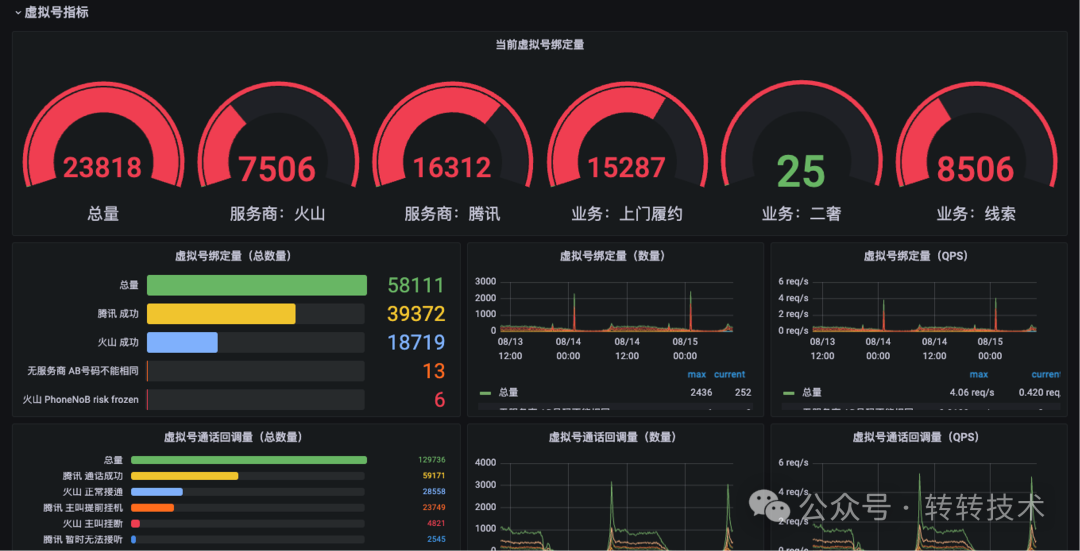Sort by max in 虚拟号绑定量(QPS) legend
Viewport: 1080px width, 551px height.
coord(979,375)
